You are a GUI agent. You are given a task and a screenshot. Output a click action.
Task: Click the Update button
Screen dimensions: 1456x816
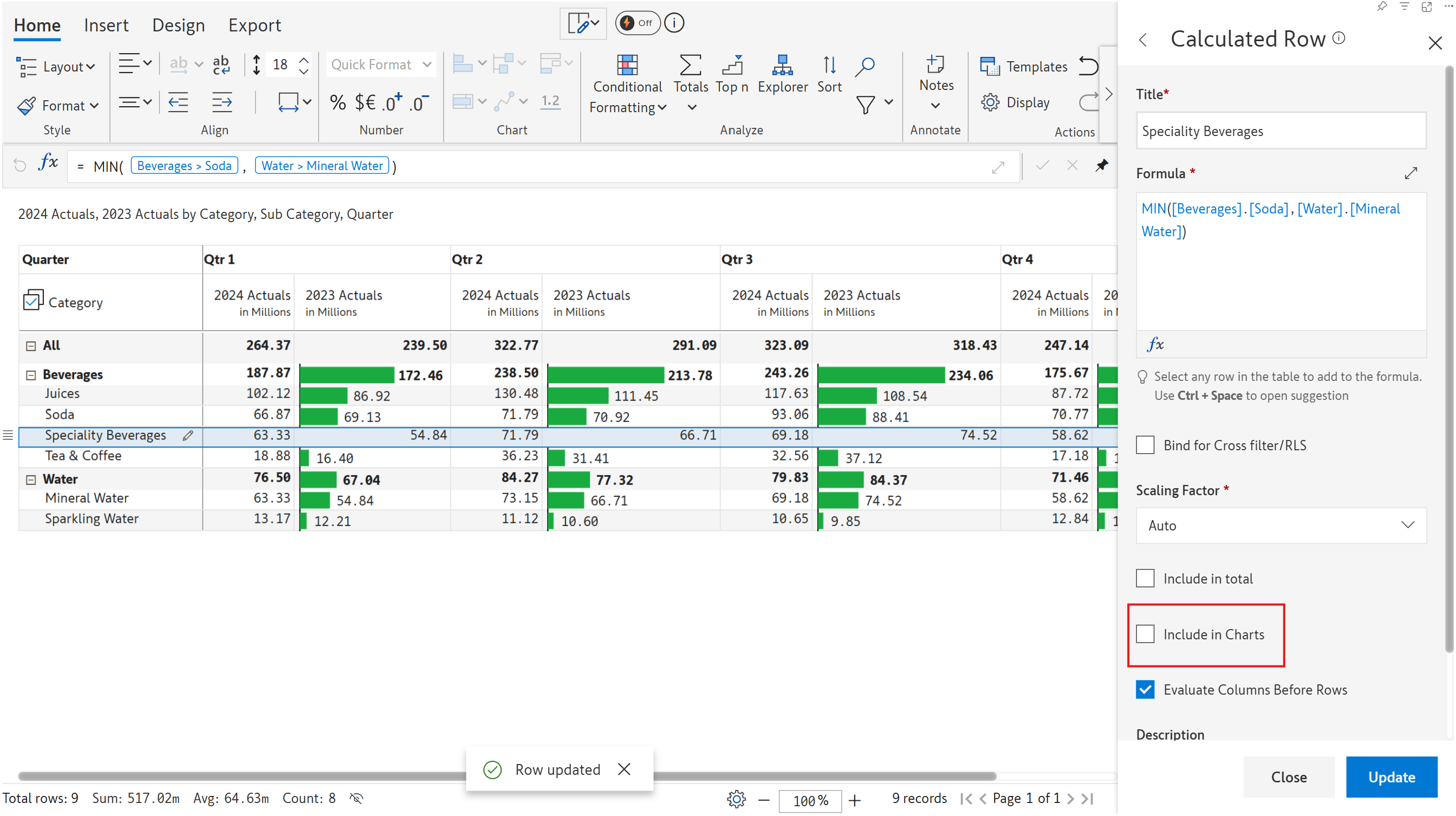click(x=1391, y=776)
